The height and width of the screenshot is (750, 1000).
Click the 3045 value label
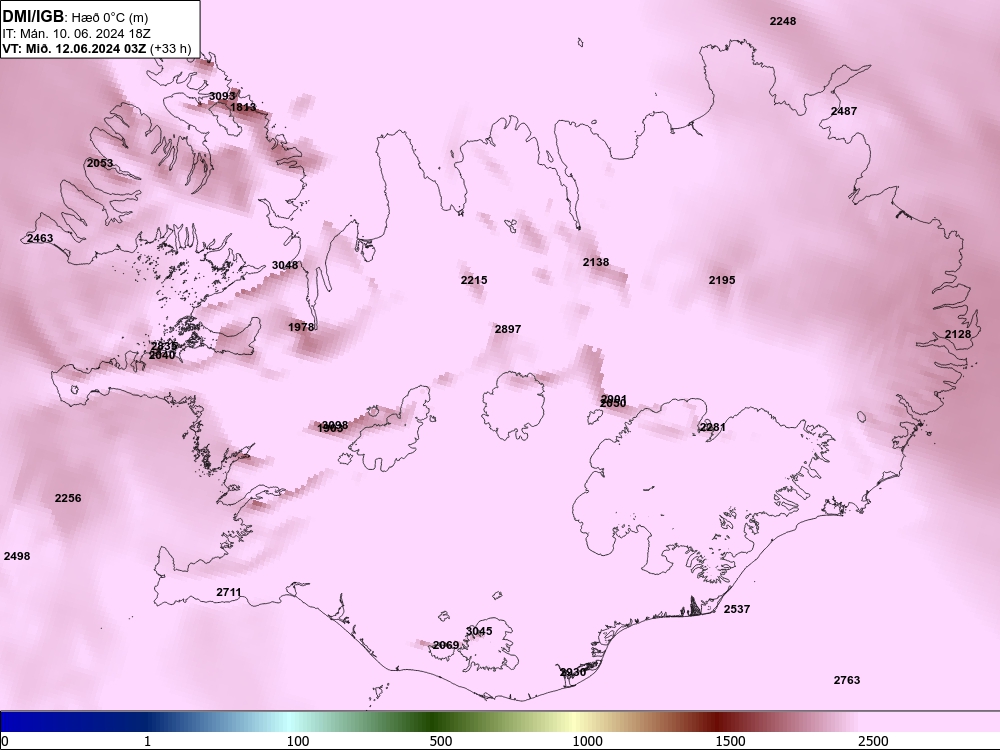tap(479, 631)
